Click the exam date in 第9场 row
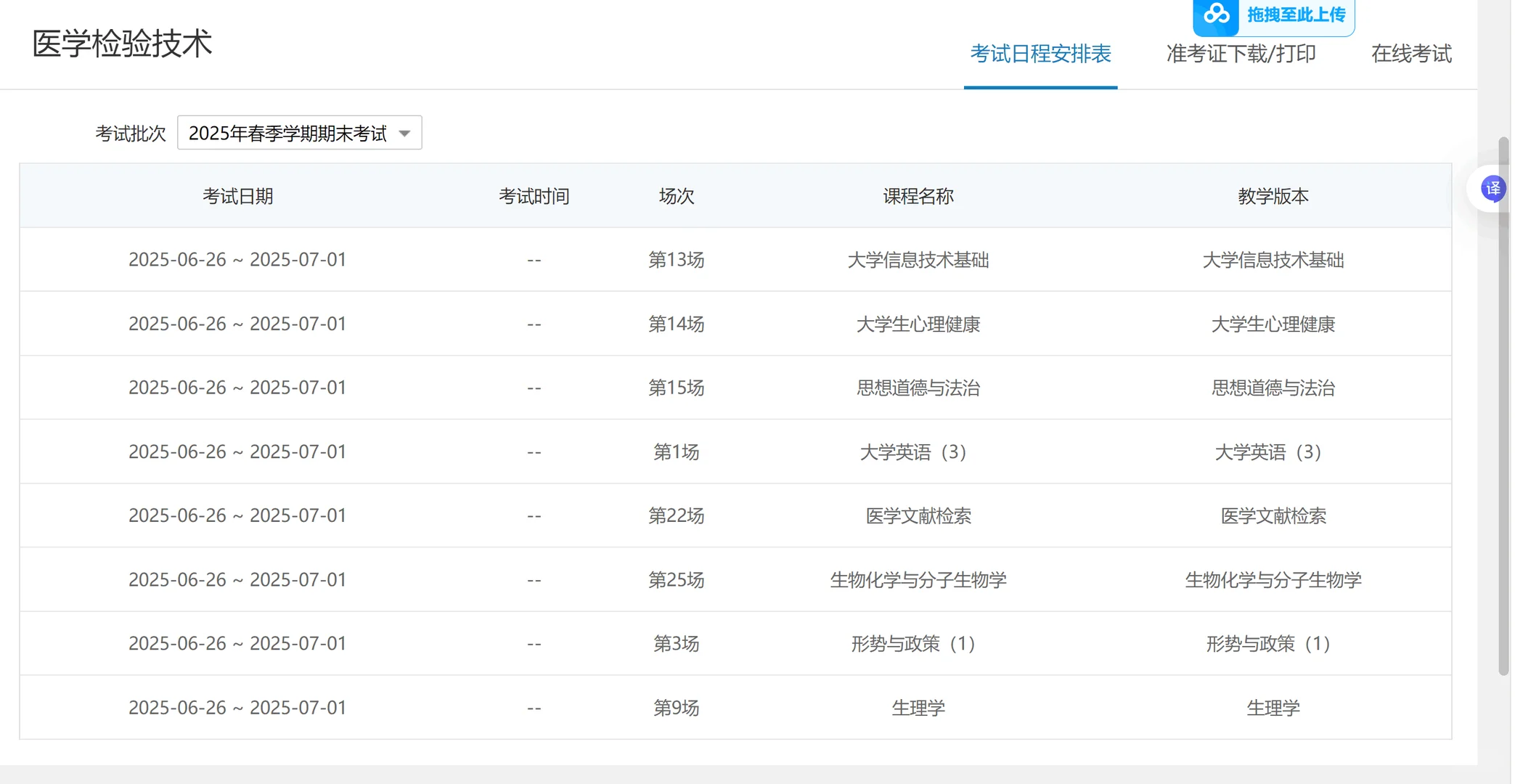The image size is (1515, 784). pyautogui.click(x=237, y=708)
